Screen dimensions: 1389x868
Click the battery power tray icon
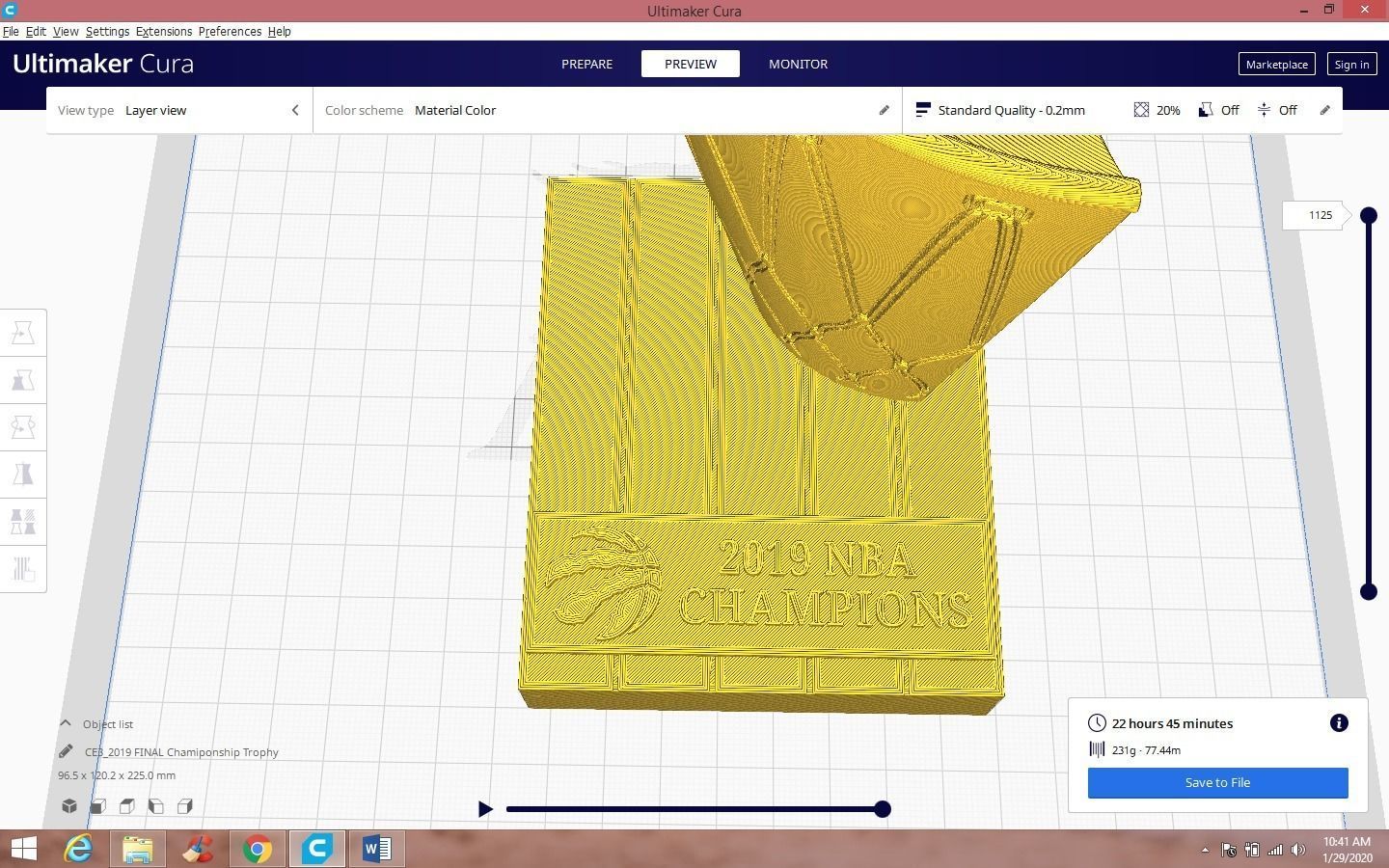(1252, 850)
